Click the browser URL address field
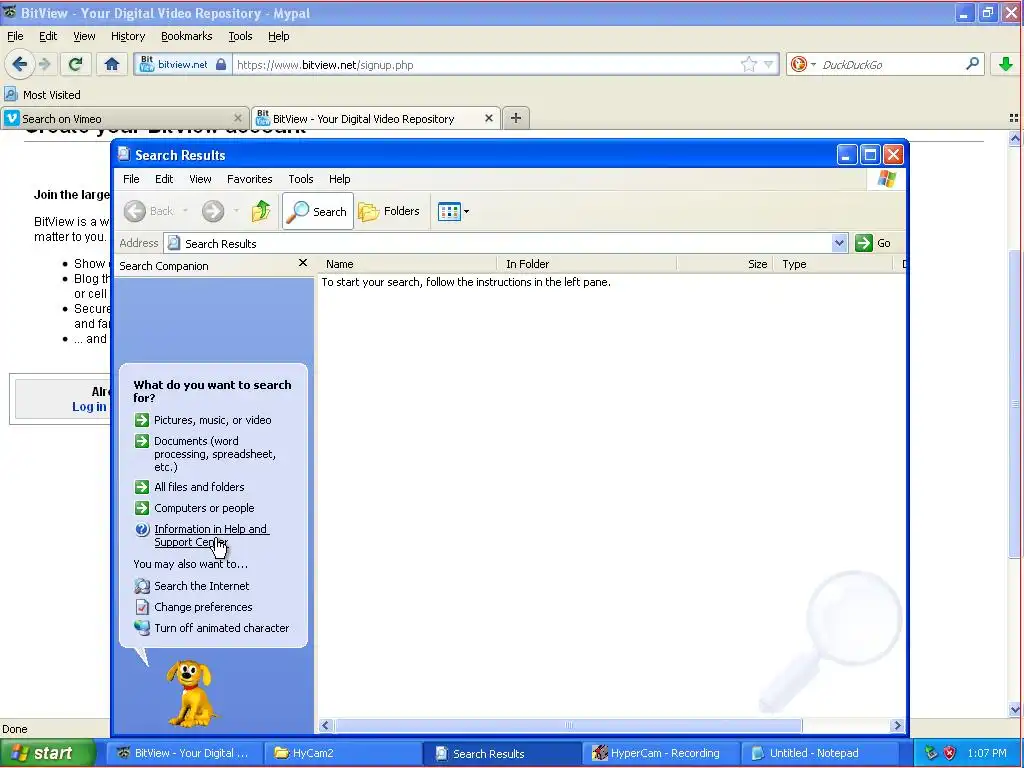 [487, 64]
